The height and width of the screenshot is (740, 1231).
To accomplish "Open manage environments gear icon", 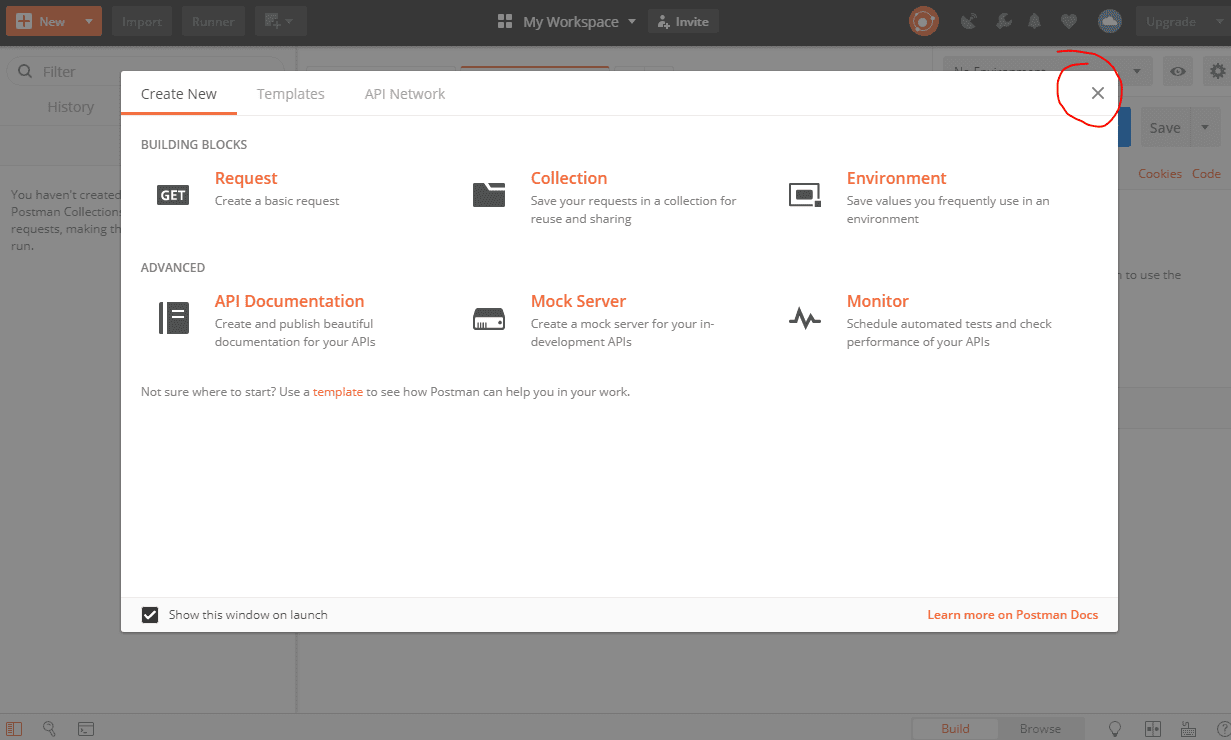I will tap(1217, 71).
